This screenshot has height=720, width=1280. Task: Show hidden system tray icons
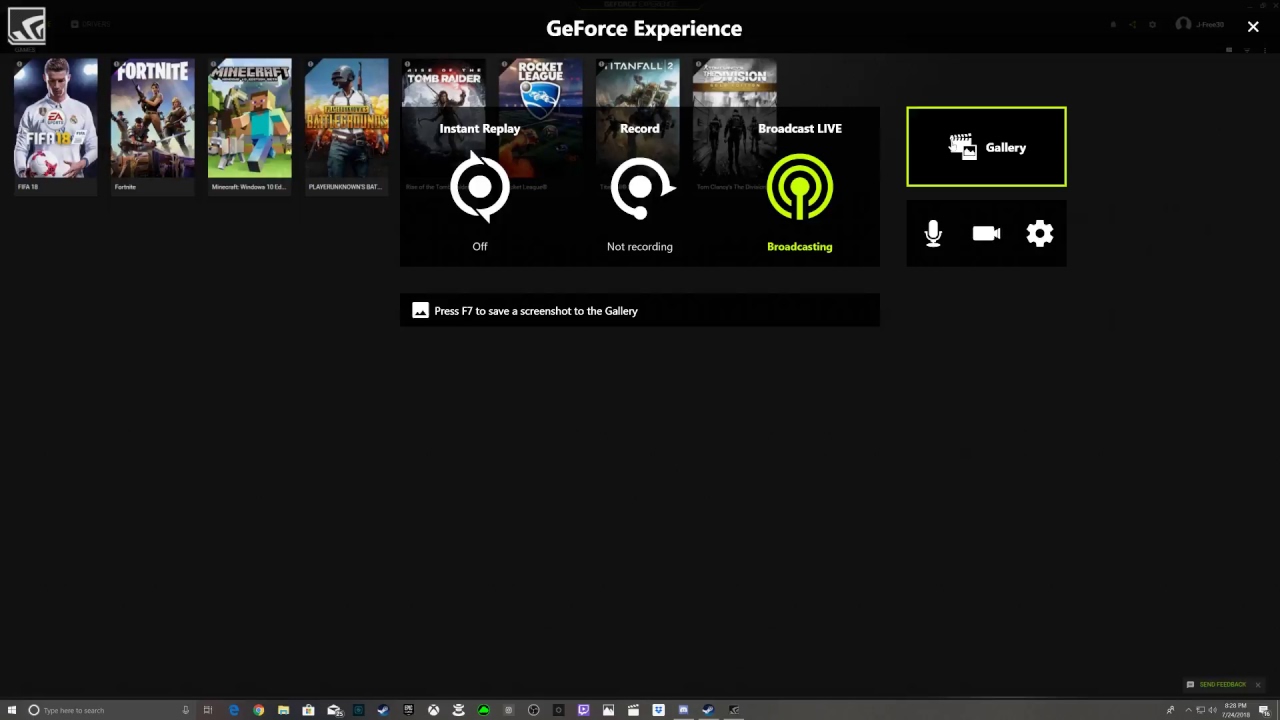[1188, 710]
